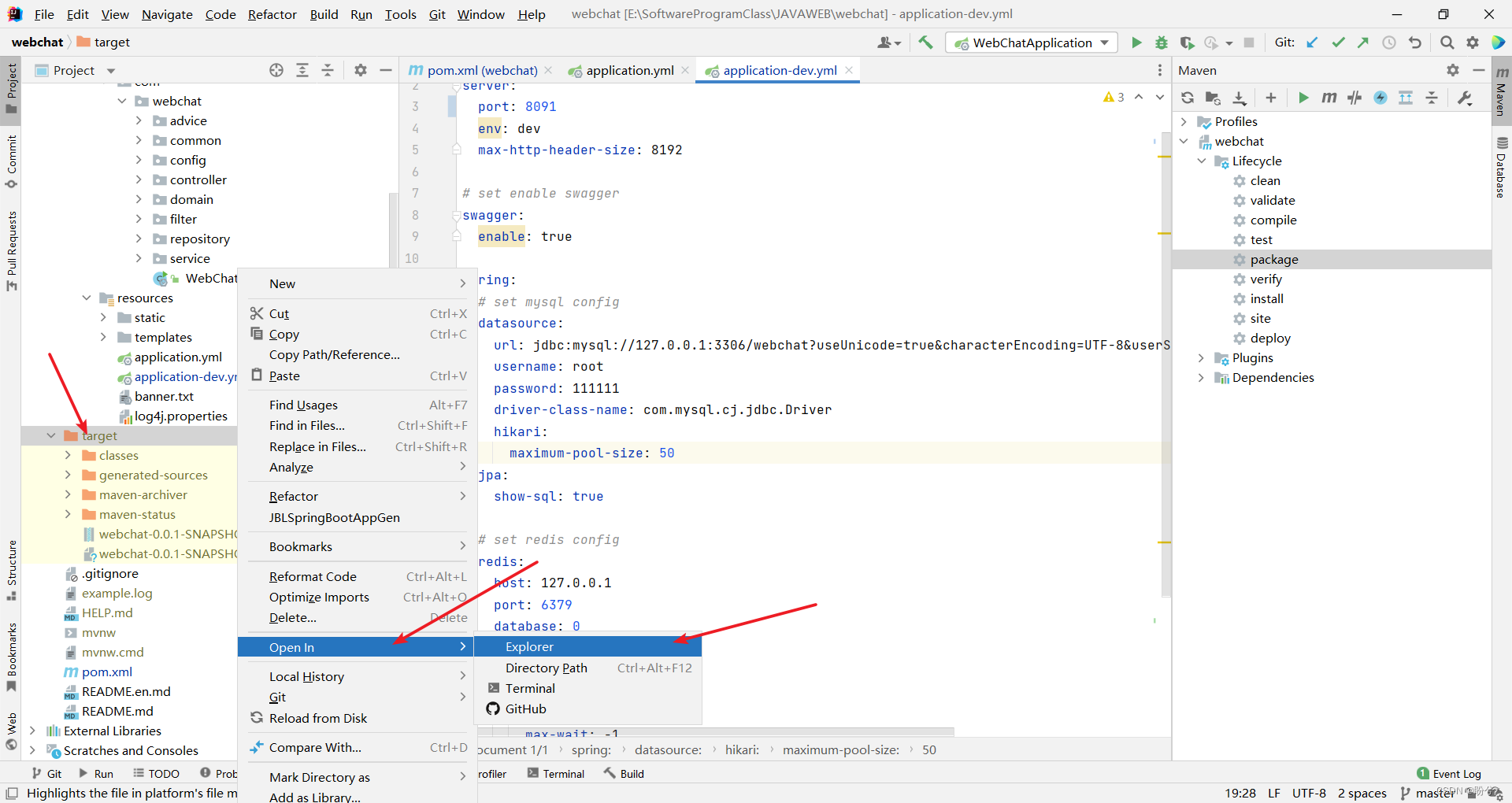Reload all Maven projects

[x=1188, y=98]
